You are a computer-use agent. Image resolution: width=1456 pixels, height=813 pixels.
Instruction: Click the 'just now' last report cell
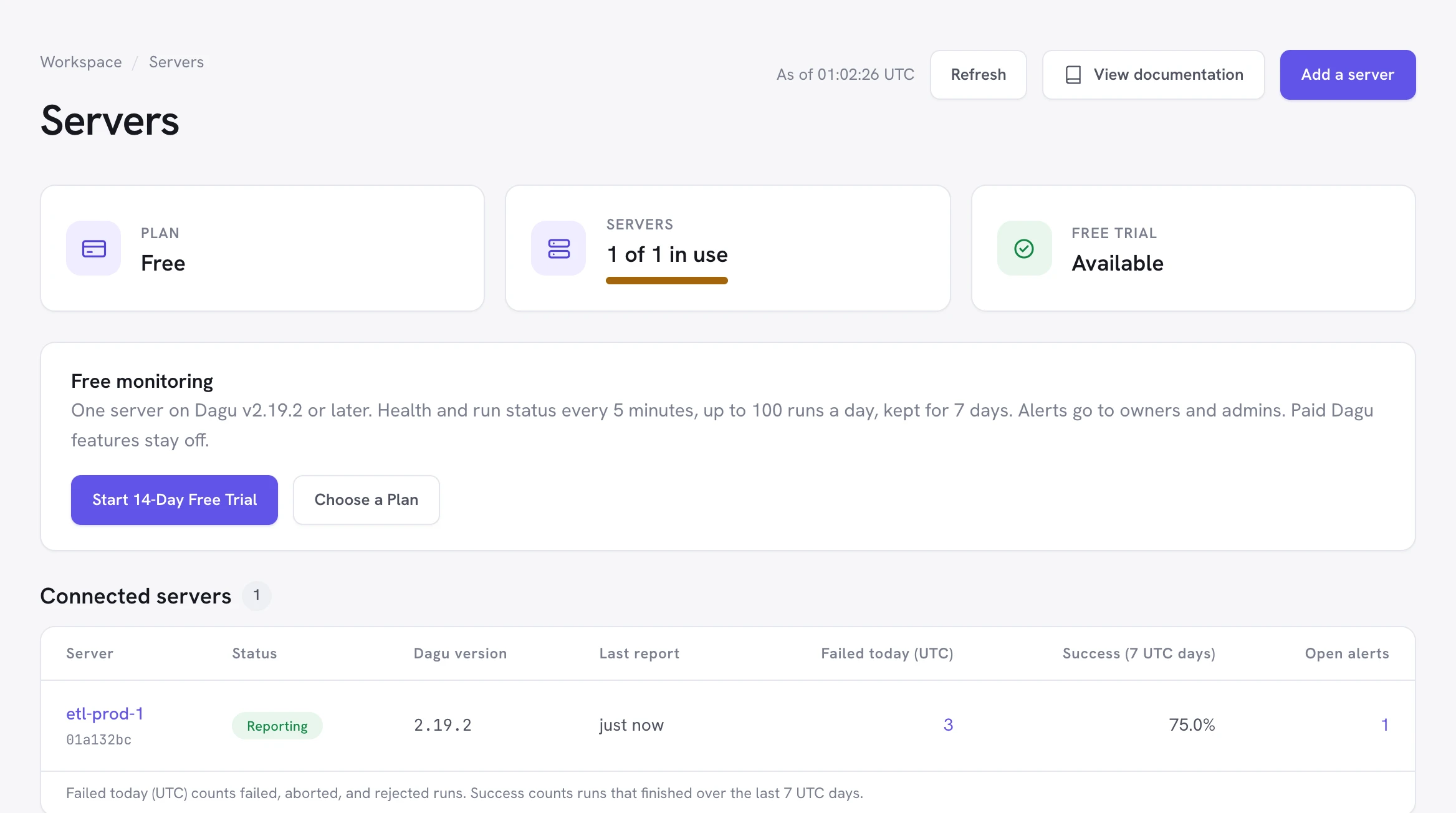pyautogui.click(x=631, y=725)
